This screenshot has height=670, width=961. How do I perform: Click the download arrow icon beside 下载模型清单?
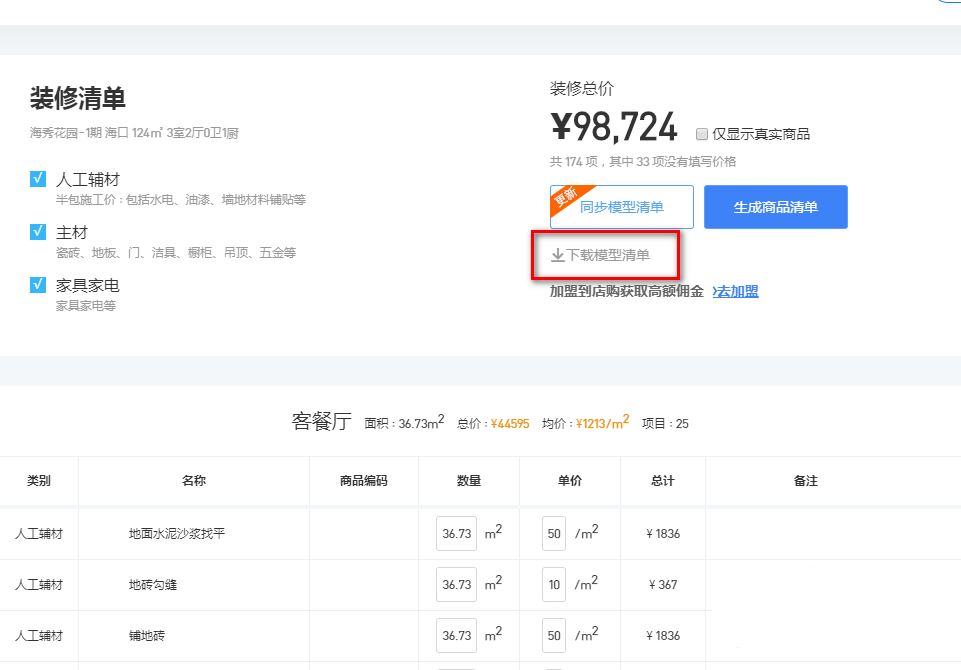557,255
